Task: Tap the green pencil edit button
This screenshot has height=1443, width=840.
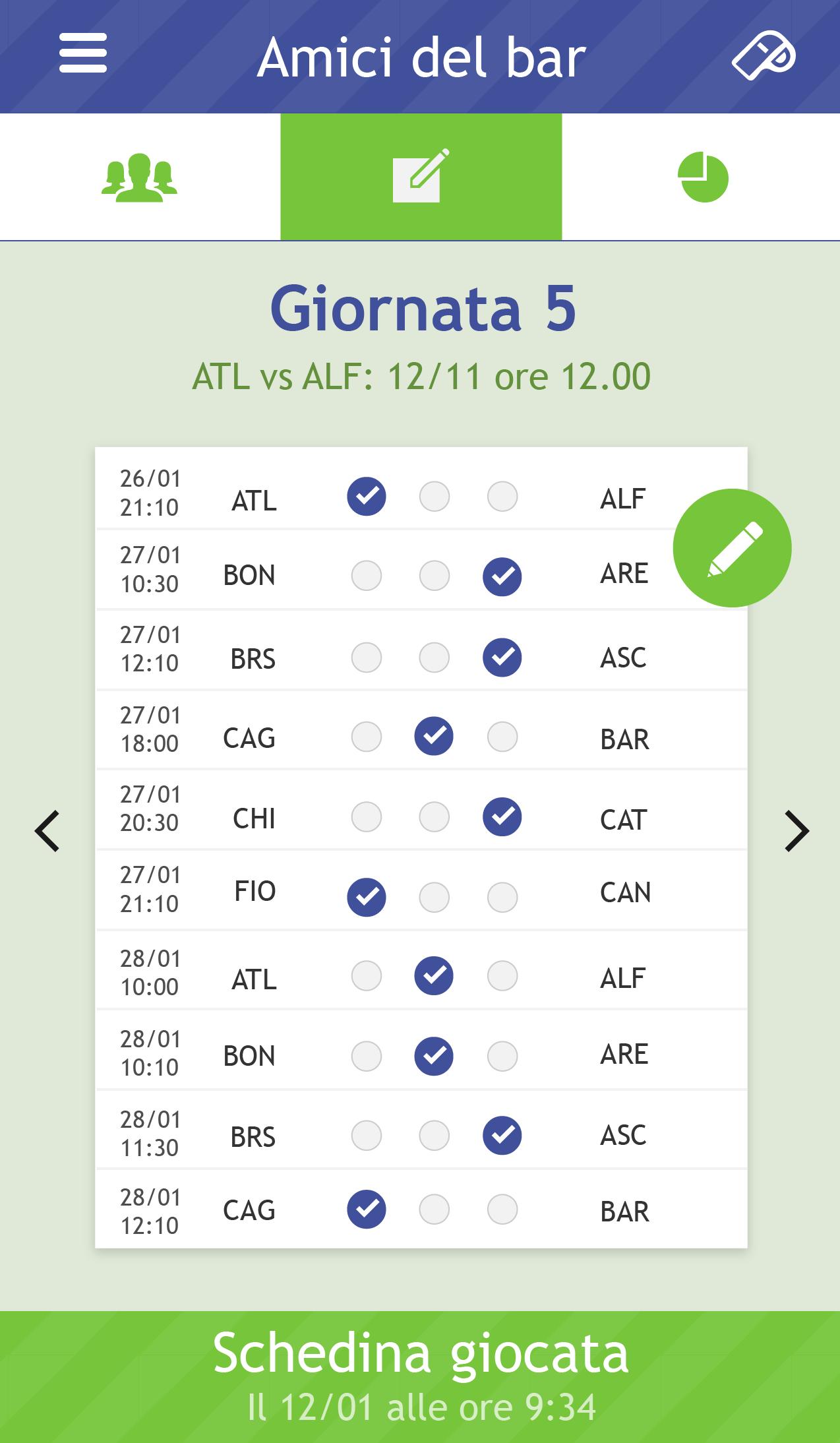Action: (732, 548)
